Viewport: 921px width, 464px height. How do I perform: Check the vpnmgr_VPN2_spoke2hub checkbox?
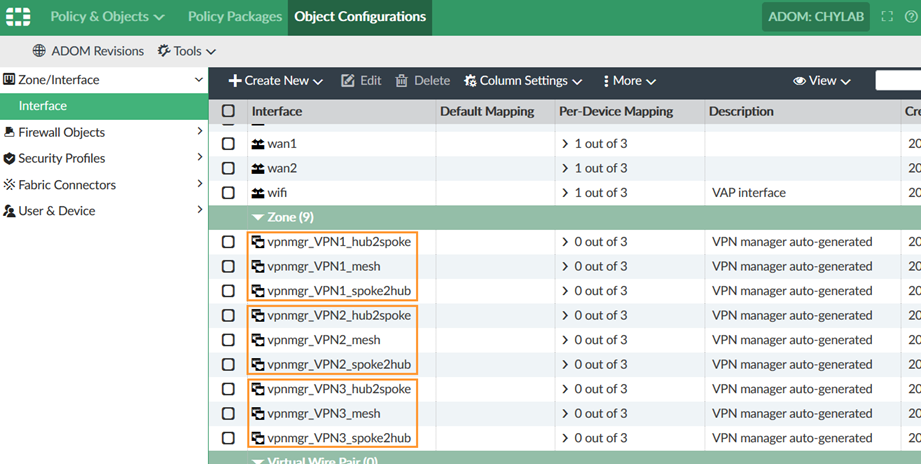click(228, 364)
